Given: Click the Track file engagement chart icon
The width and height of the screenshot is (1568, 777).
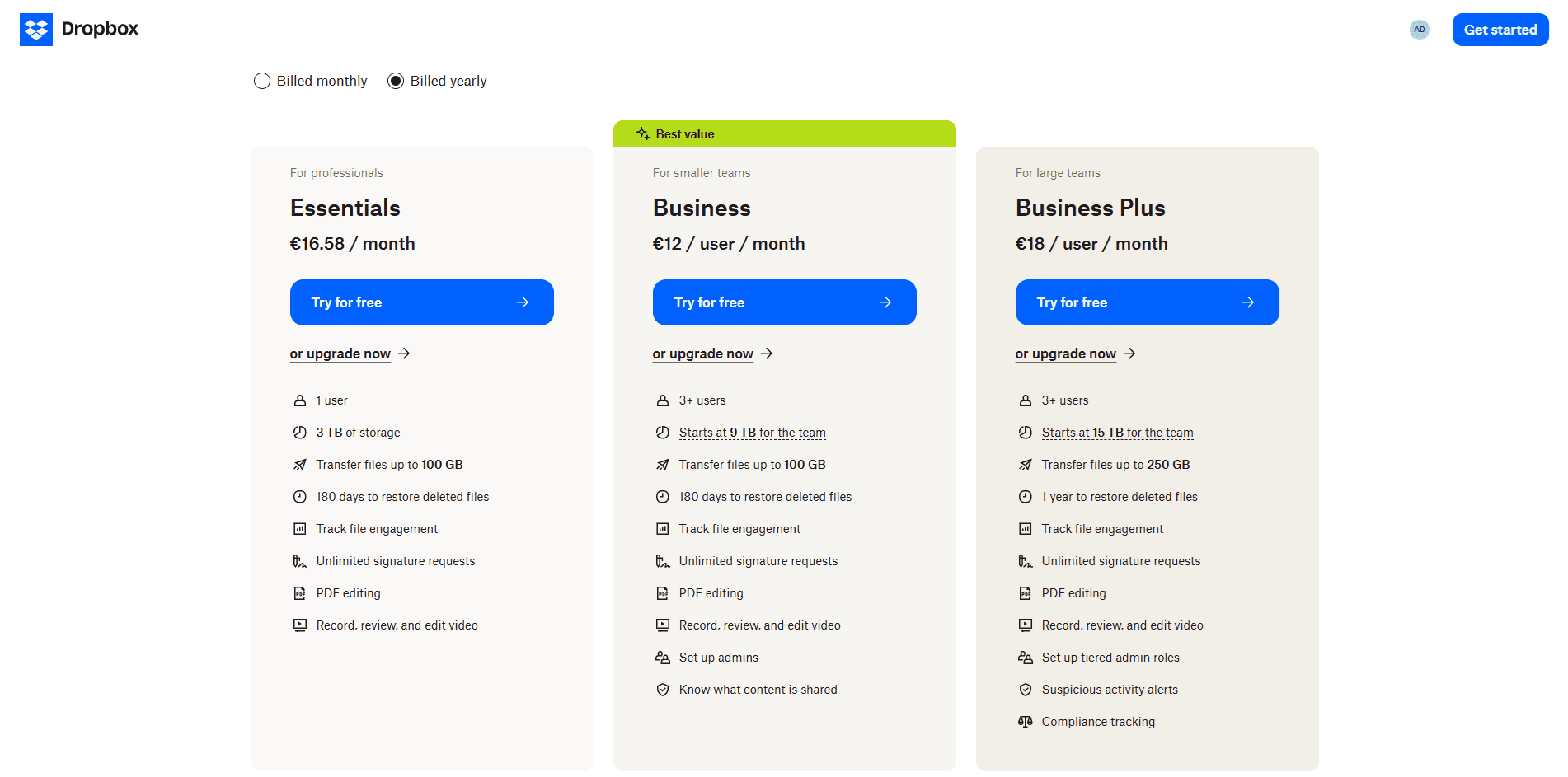Looking at the screenshot, I should click(x=301, y=528).
